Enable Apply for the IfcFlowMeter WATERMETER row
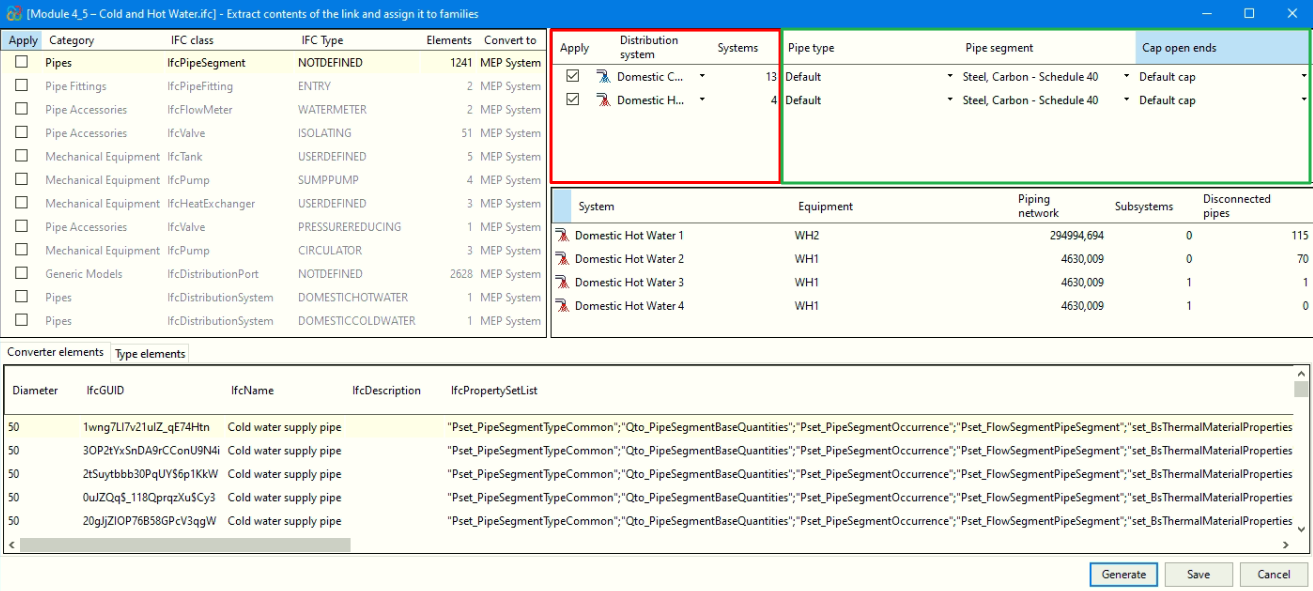This screenshot has width=1313, height=591. tap(21, 109)
